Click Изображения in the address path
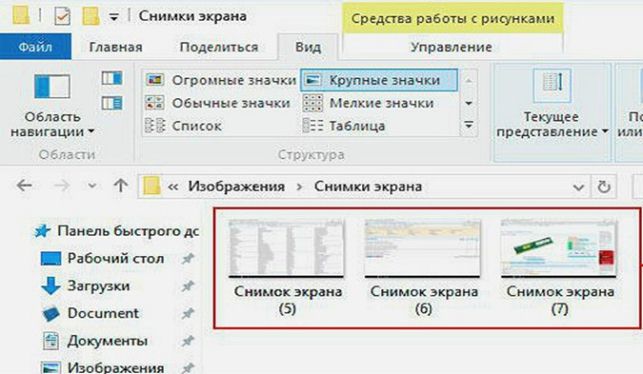This screenshot has height=374, width=643. tap(236, 187)
